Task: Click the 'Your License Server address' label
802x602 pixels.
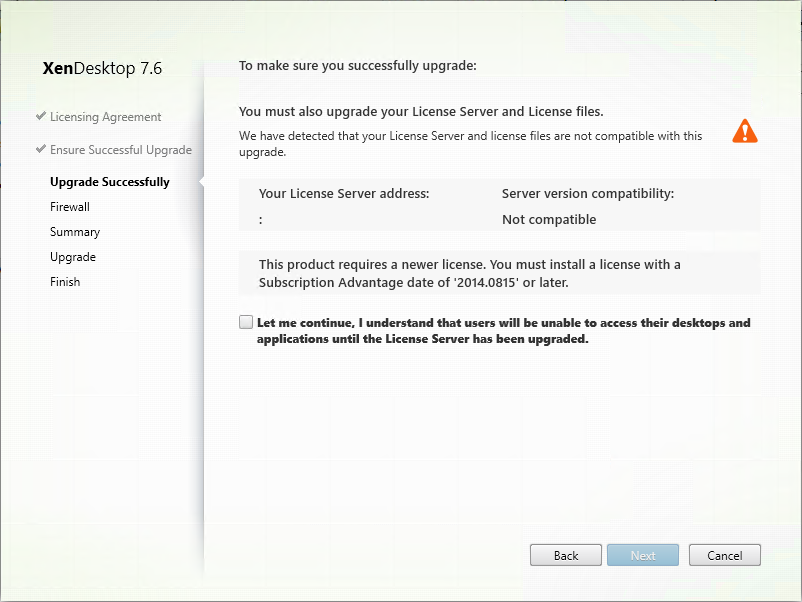Action: point(344,194)
